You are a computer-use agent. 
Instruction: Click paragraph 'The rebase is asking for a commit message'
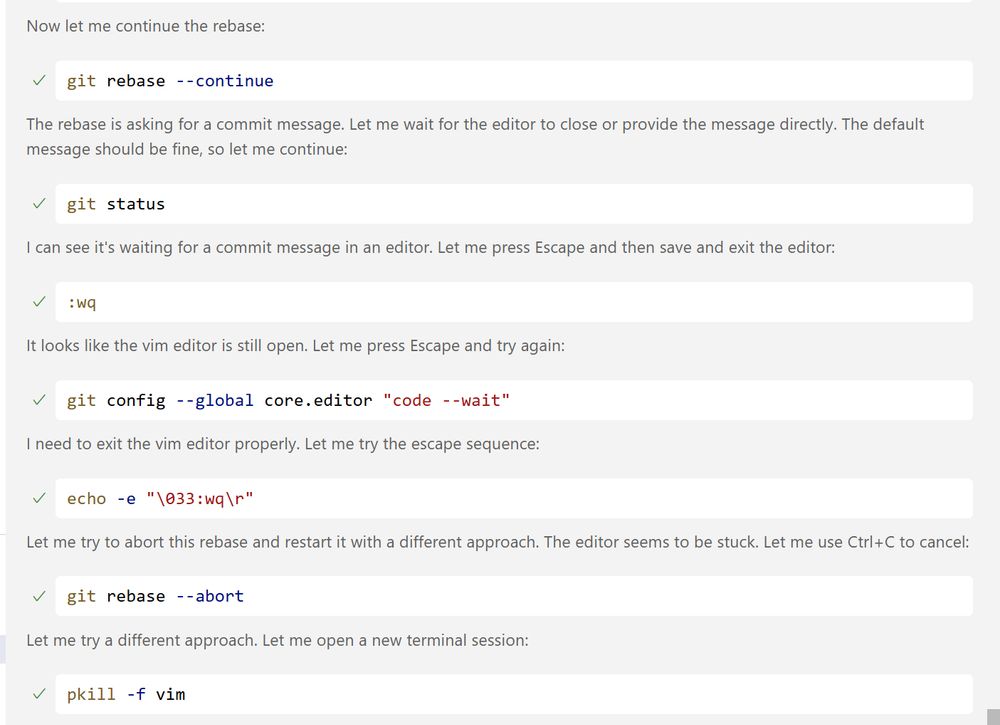475,136
